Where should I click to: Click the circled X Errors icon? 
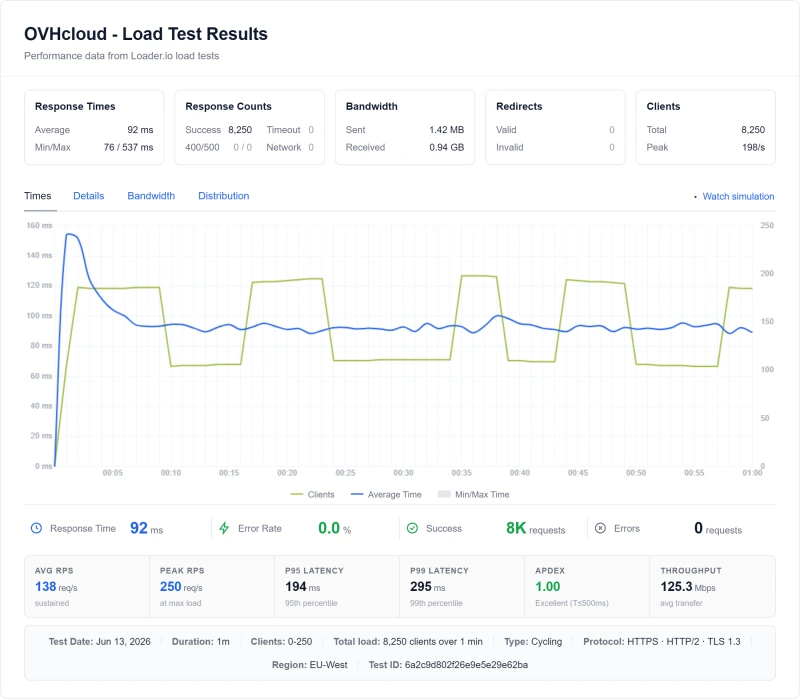click(x=601, y=528)
